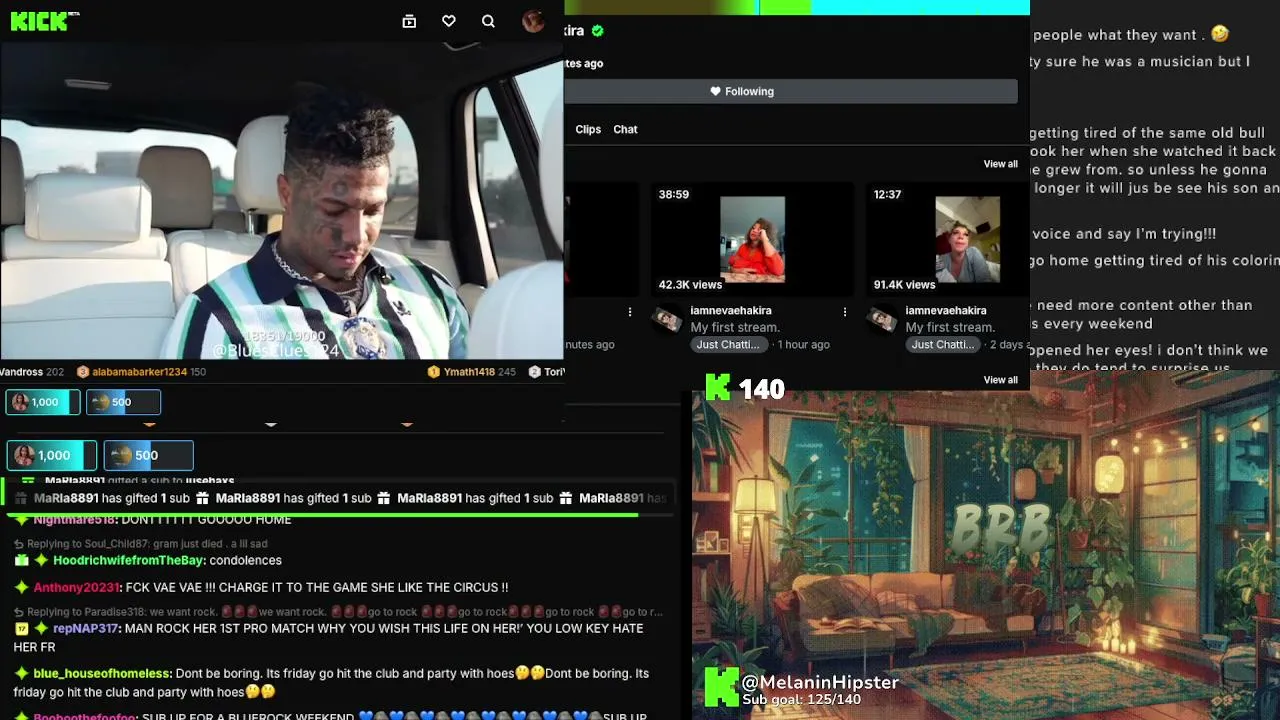Screen dimensions: 1280x720
Task: Click the 91.4K views label
Action: 904,285
